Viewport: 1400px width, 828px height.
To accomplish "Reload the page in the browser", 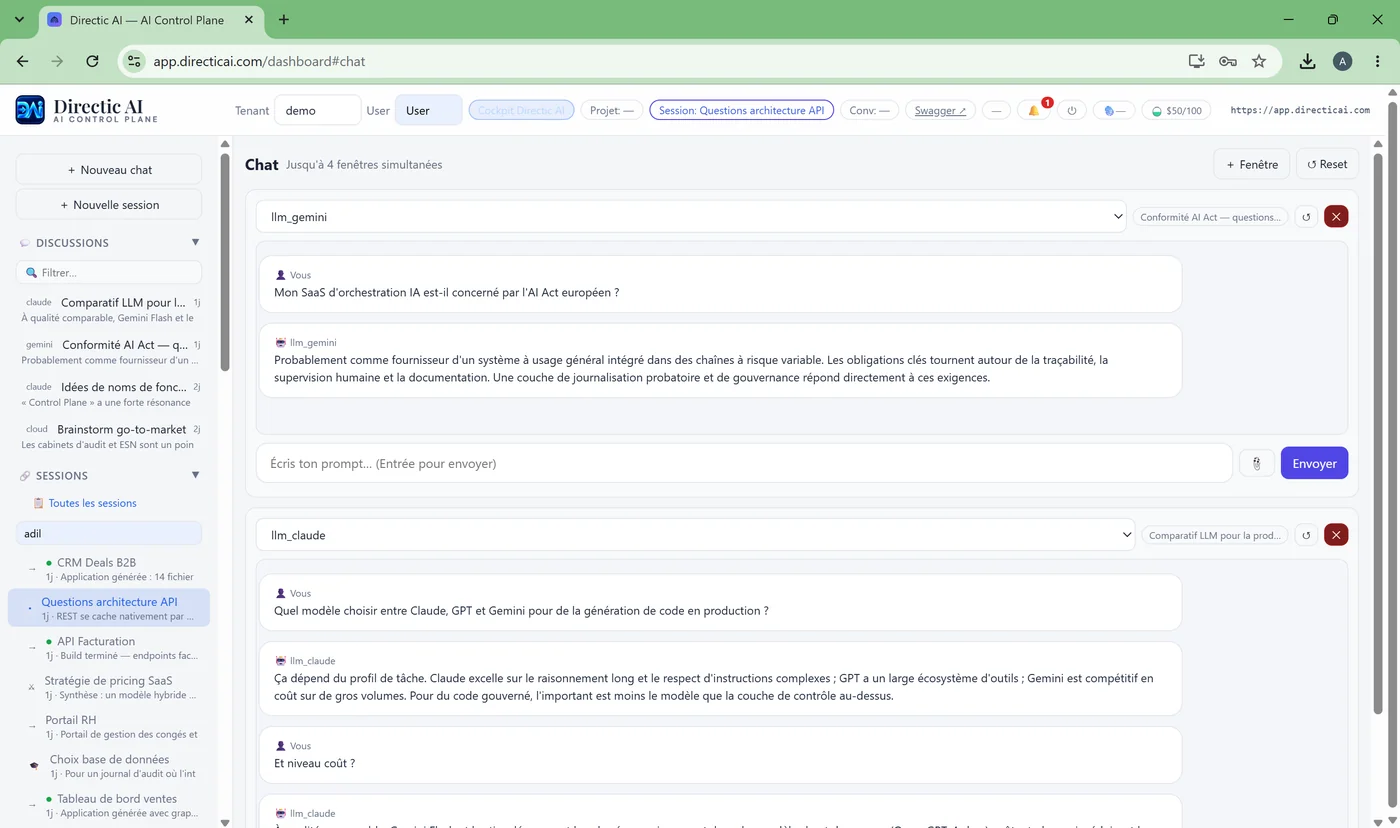I will click(x=92, y=61).
